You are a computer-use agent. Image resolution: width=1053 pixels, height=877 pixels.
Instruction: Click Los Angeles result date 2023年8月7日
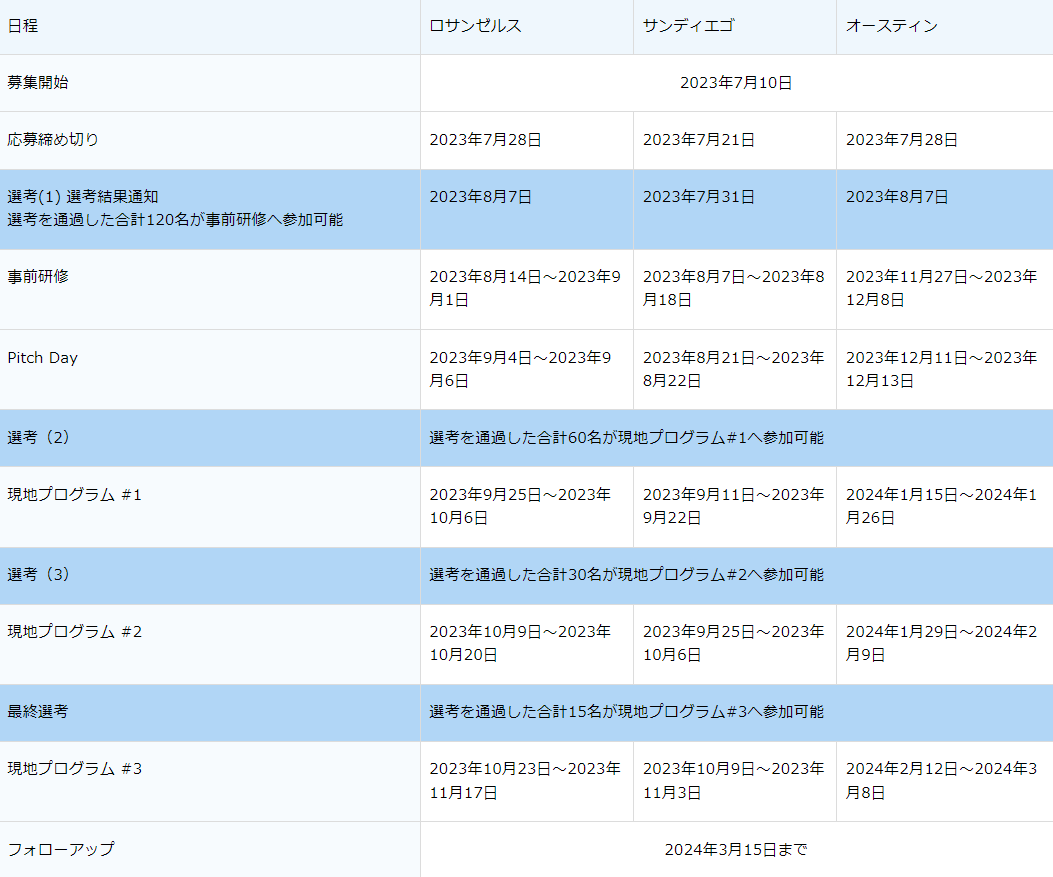481,197
